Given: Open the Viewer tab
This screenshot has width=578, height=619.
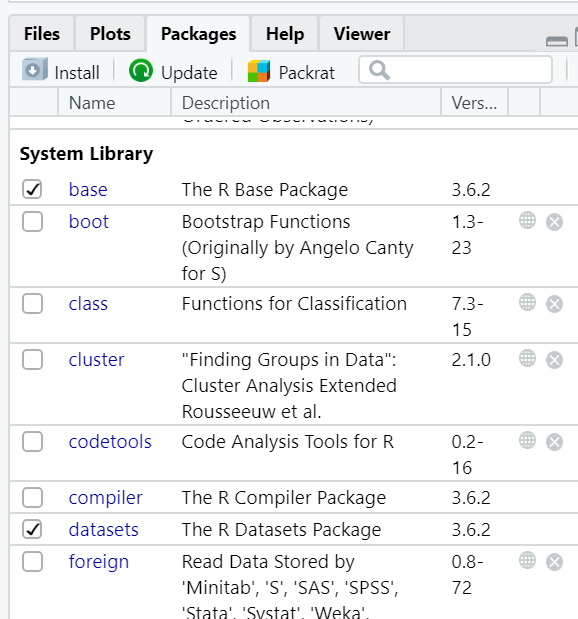Looking at the screenshot, I should (362, 34).
